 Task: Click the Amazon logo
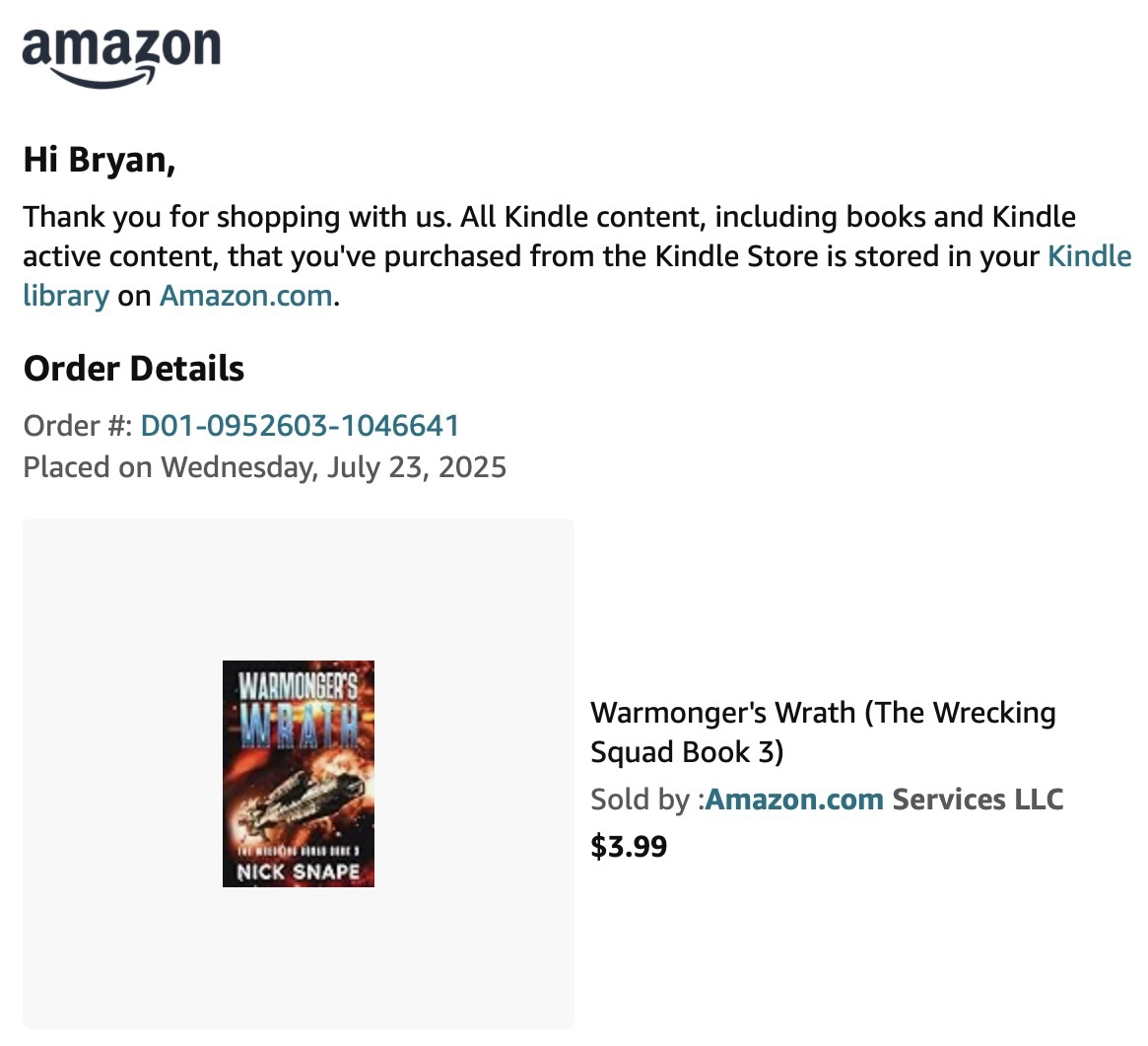121,55
